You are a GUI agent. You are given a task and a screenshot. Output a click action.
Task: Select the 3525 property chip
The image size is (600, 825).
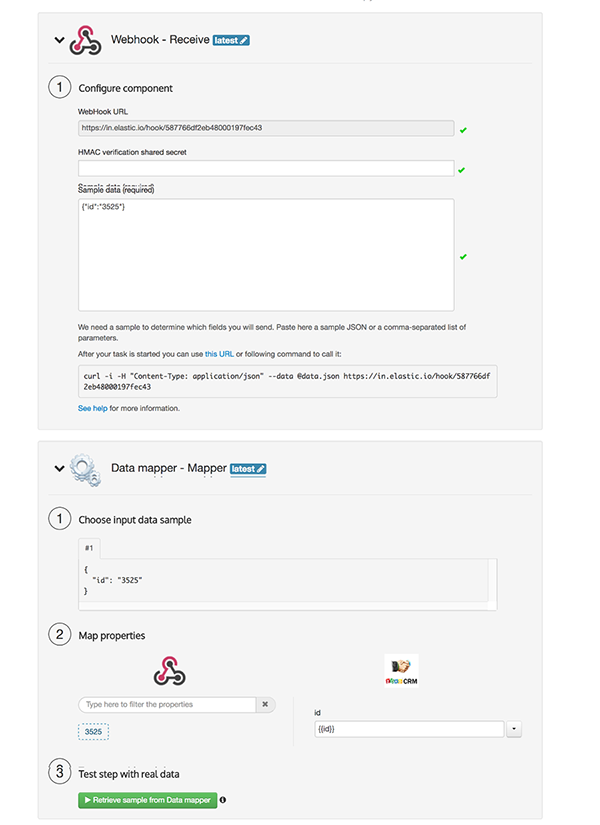pyautogui.click(x=93, y=732)
